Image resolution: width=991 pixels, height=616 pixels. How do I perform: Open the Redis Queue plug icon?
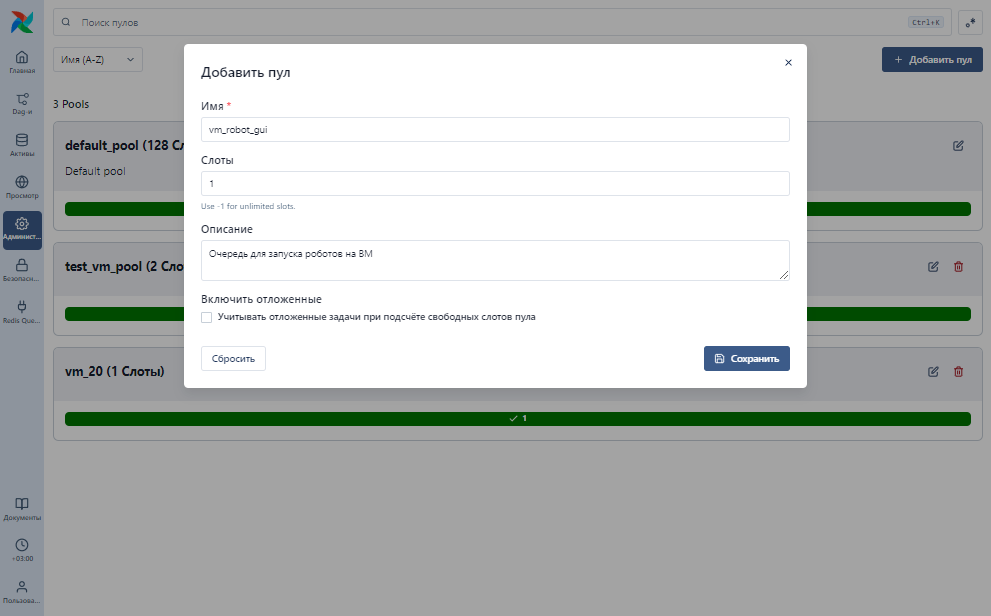22,312
